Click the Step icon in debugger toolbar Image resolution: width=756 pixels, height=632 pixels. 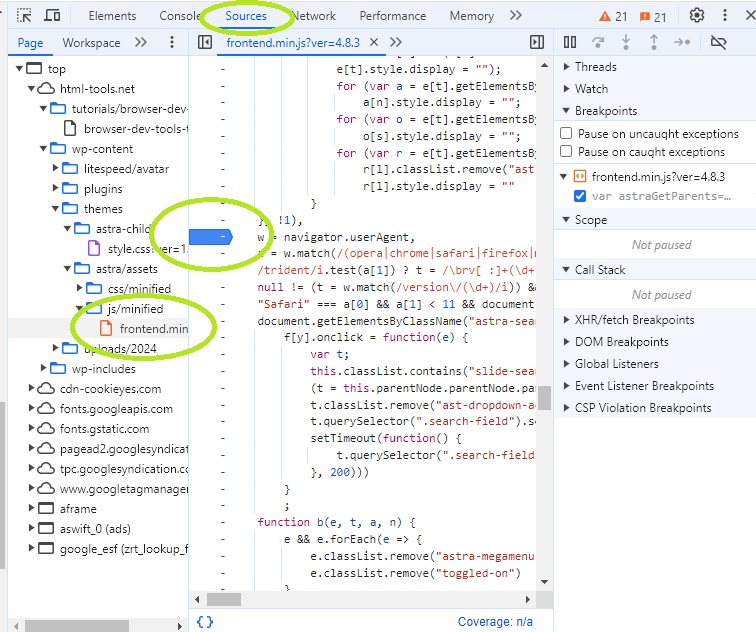(x=682, y=42)
